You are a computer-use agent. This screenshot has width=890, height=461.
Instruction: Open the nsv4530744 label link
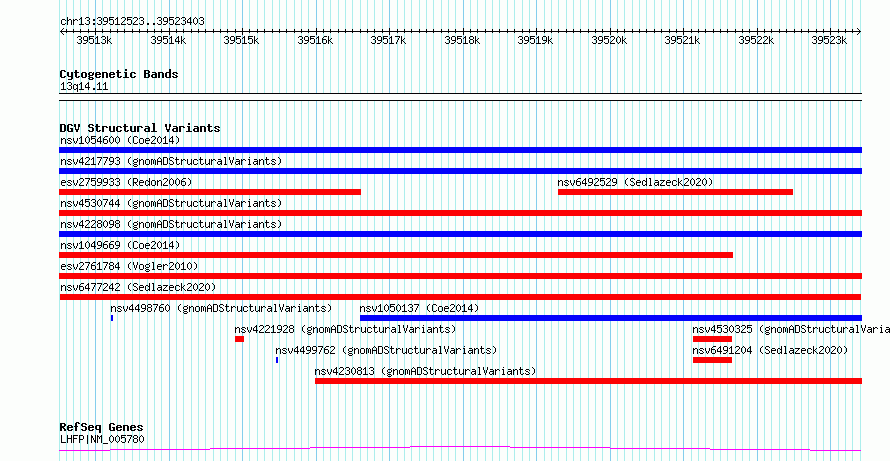171,203
